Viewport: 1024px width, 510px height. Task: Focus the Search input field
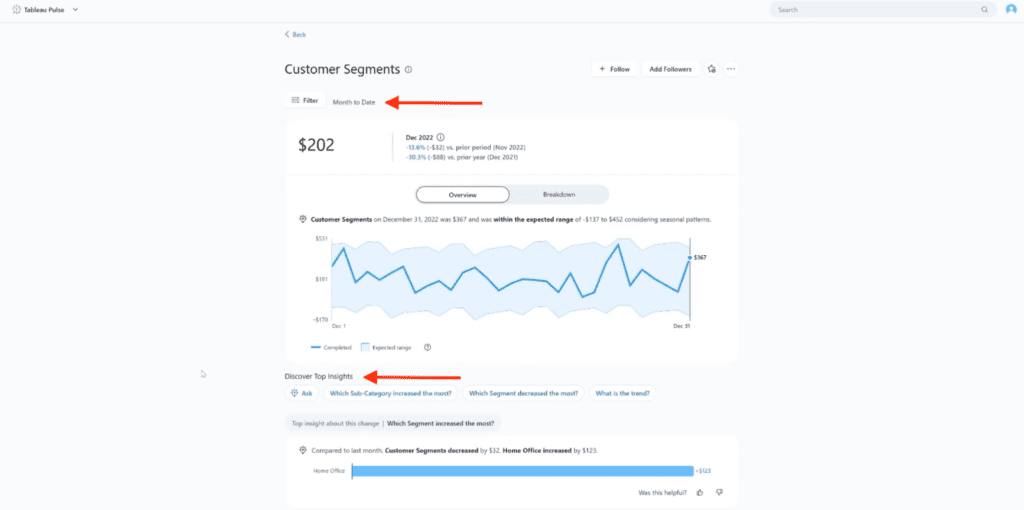(883, 10)
